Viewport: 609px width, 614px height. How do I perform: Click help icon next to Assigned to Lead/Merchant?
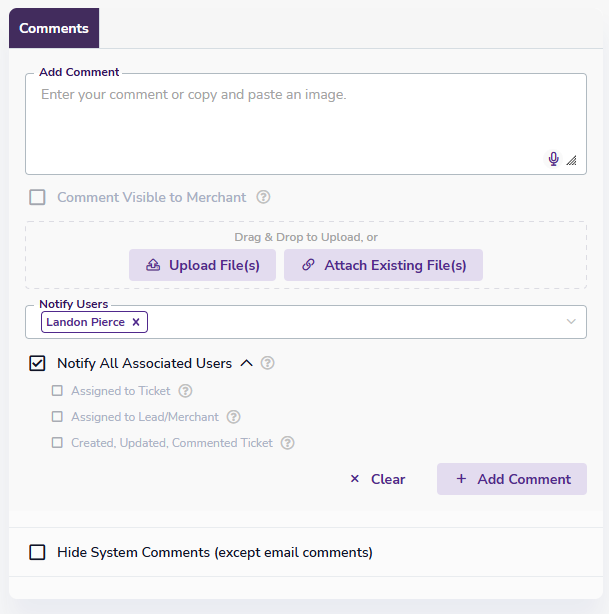(x=234, y=417)
